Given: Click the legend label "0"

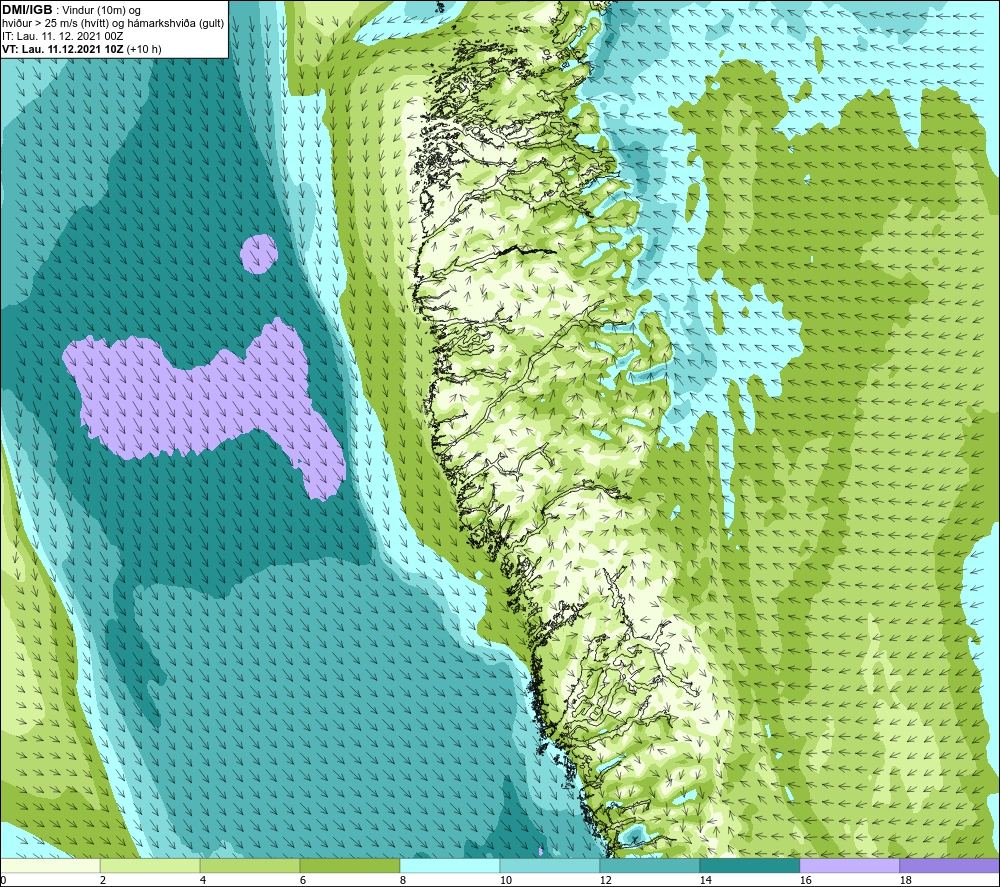Looking at the screenshot, I should pos(3,880).
